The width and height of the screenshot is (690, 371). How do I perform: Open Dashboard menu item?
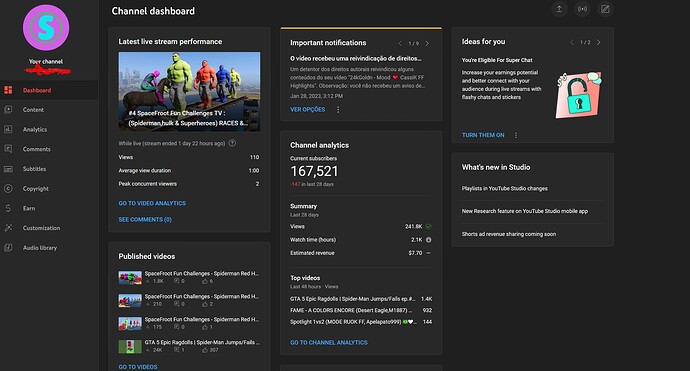(x=49, y=90)
